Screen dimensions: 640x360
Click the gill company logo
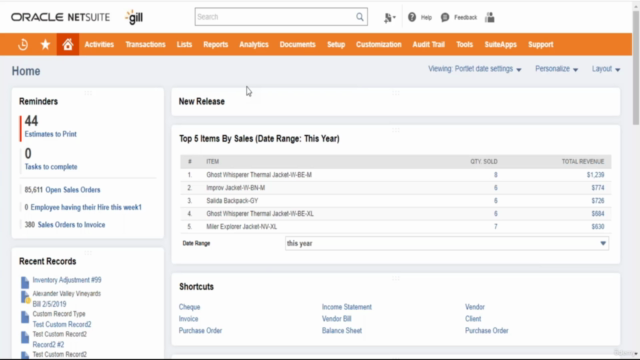pos(134,17)
